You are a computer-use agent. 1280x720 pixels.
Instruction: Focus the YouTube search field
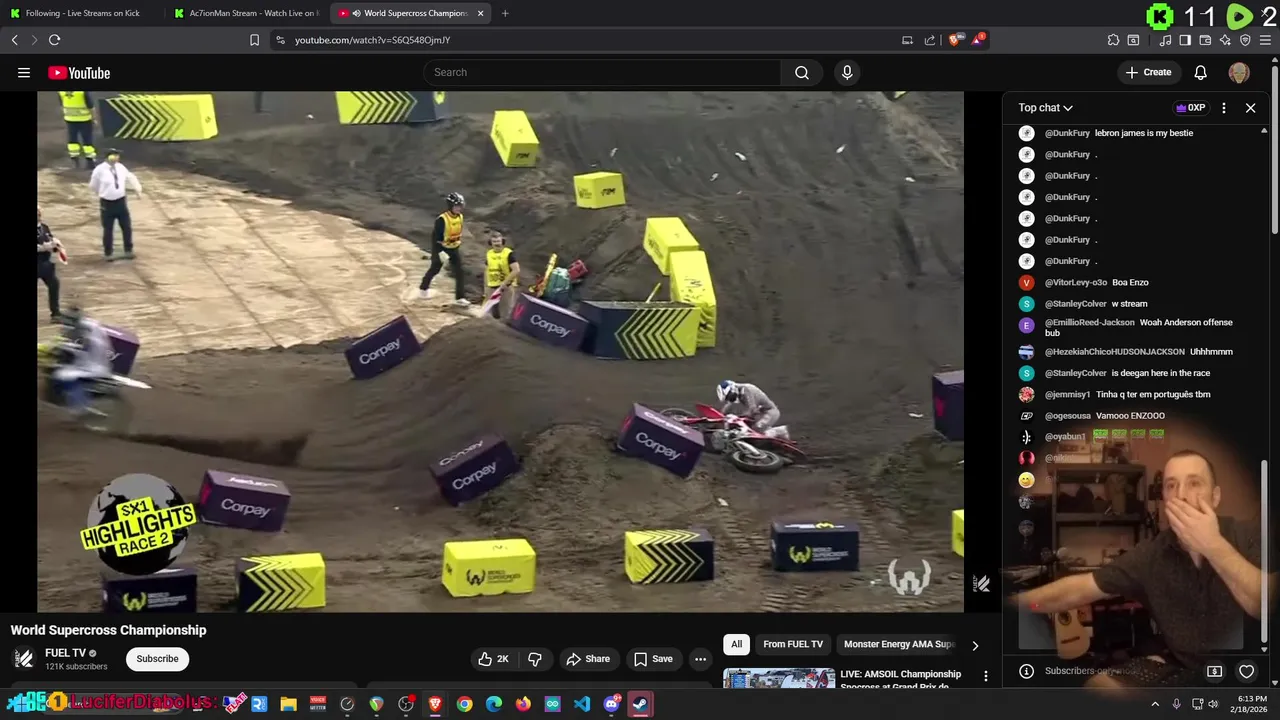click(x=603, y=72)
